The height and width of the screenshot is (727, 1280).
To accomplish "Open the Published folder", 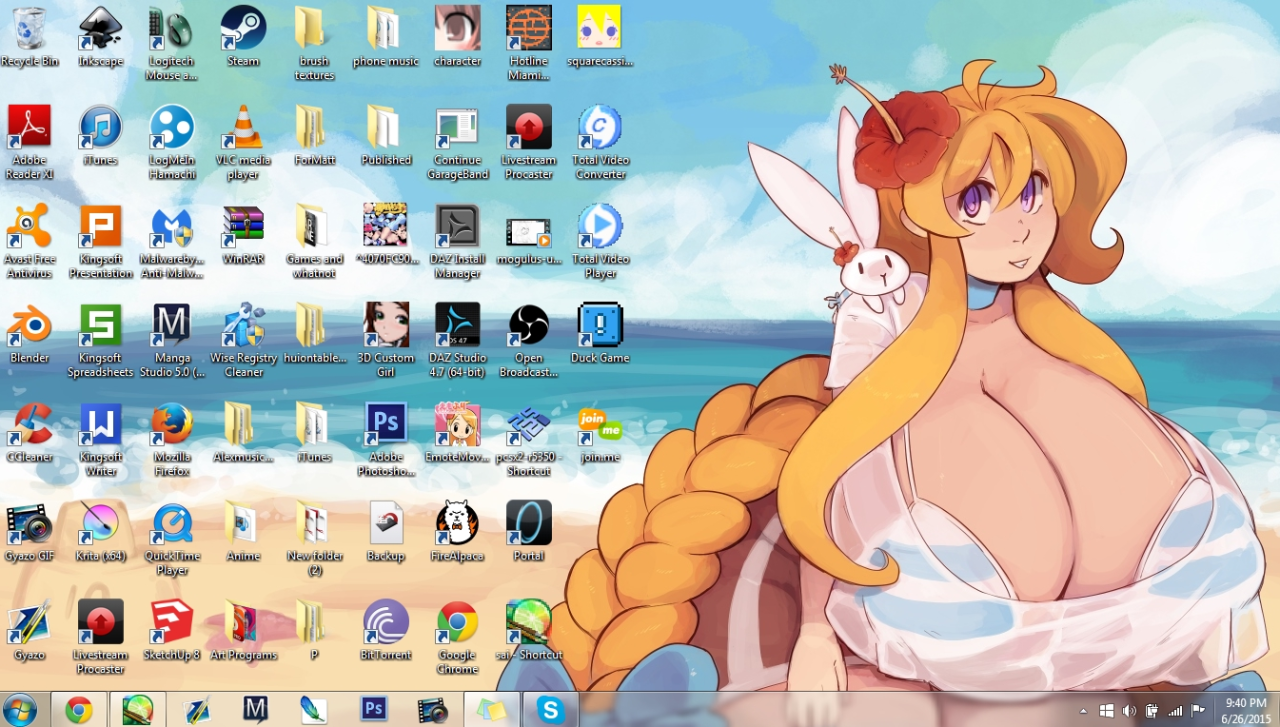I will pos(386,135).
